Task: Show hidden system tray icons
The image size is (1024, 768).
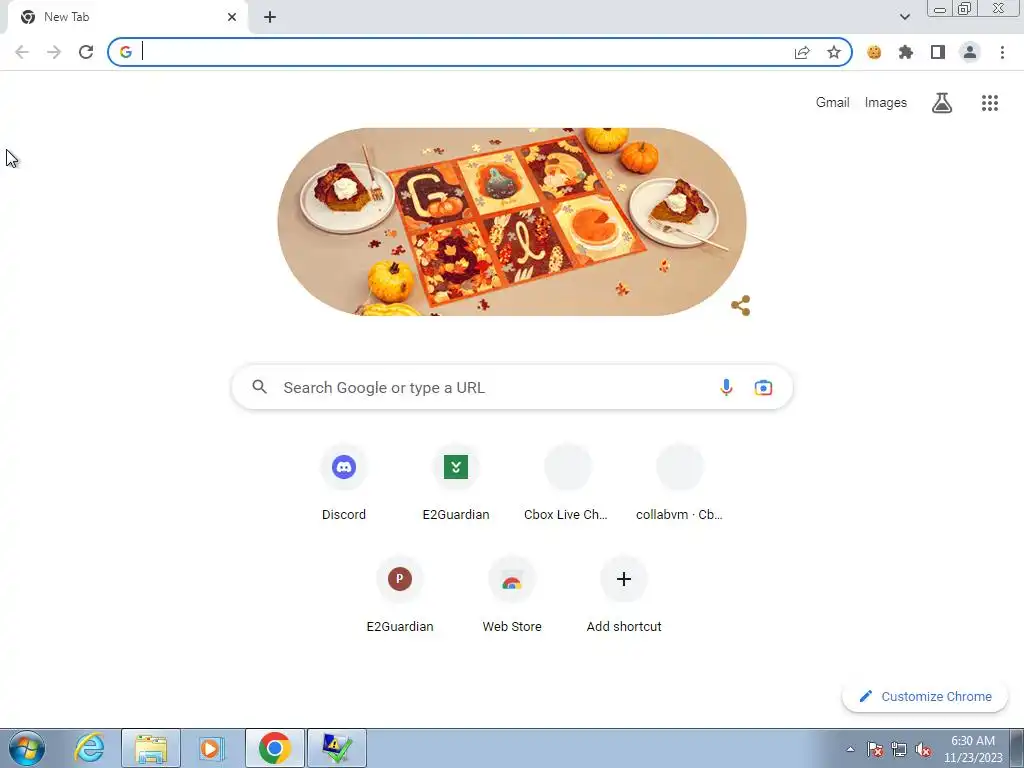Action: (850, 749)
